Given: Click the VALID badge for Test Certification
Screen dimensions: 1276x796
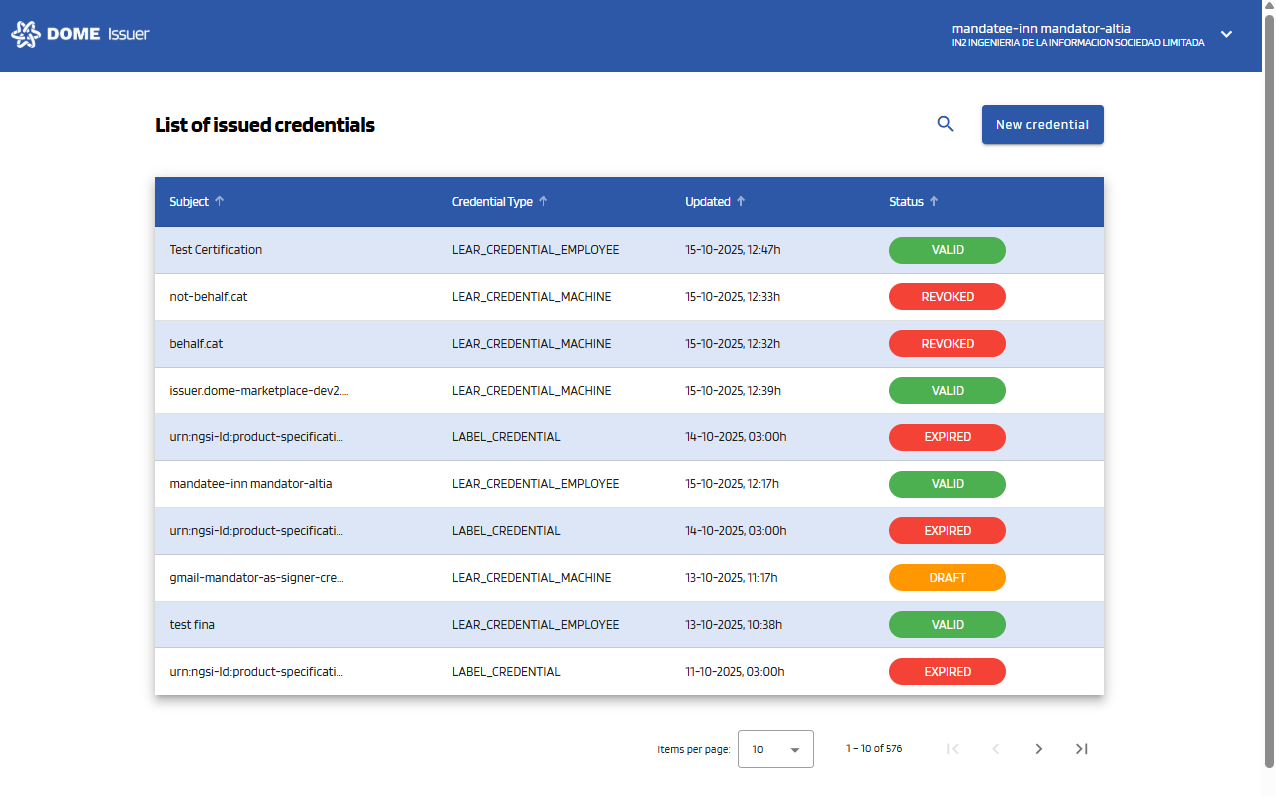Looking at the screenshot, I should tap(947, 250).
